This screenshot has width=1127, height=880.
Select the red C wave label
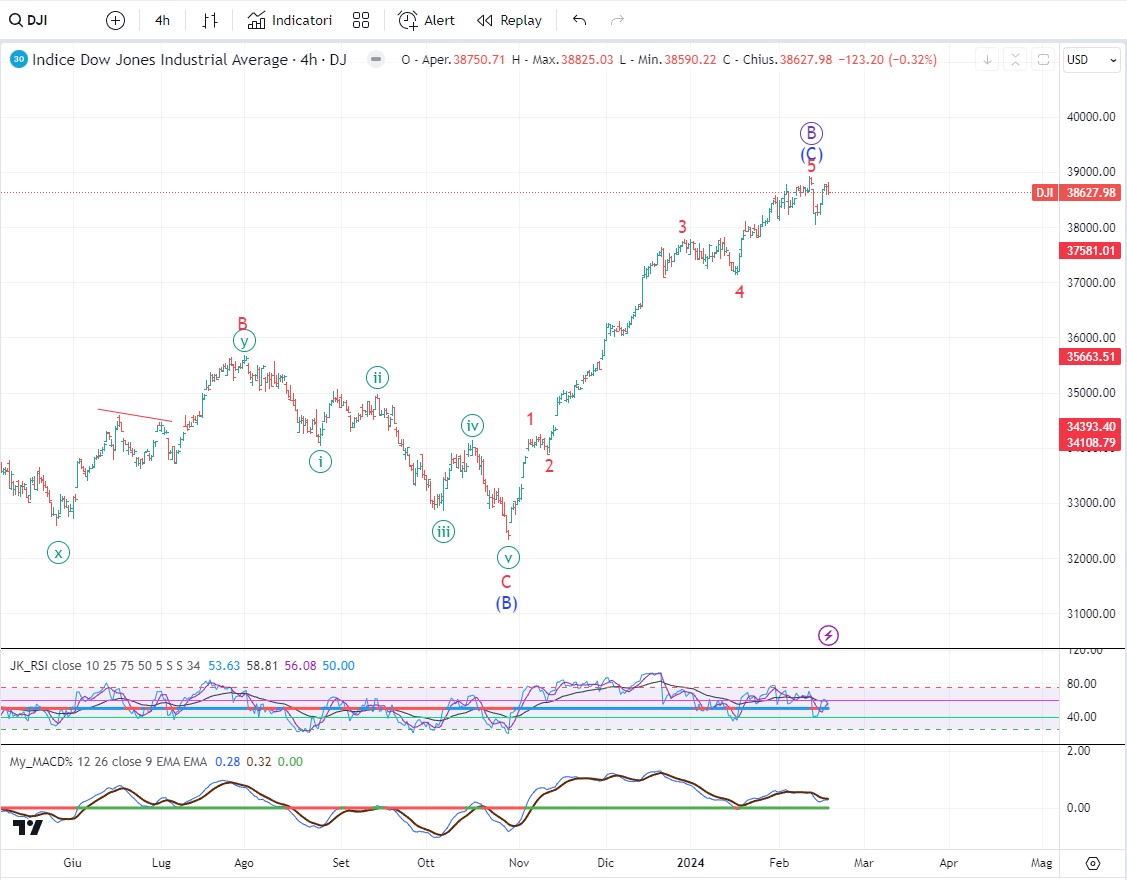506,582
